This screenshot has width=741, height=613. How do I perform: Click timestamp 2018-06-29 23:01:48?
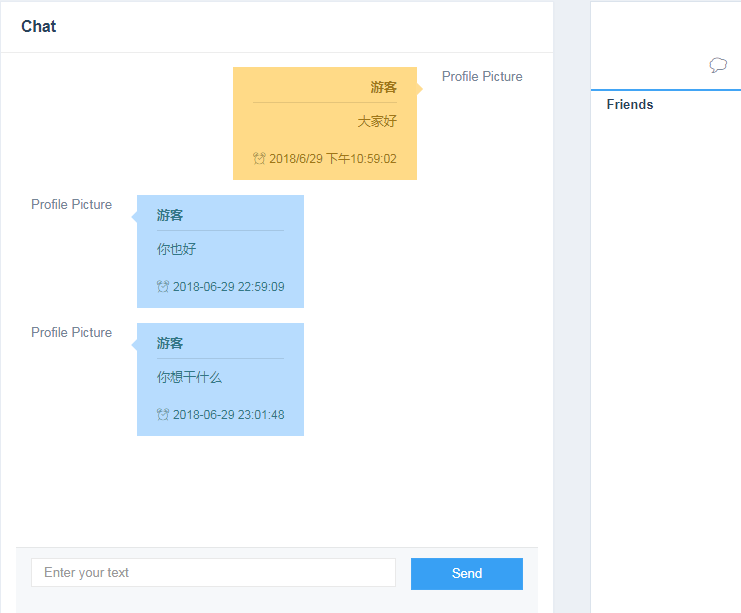click(x=229, y=414)
